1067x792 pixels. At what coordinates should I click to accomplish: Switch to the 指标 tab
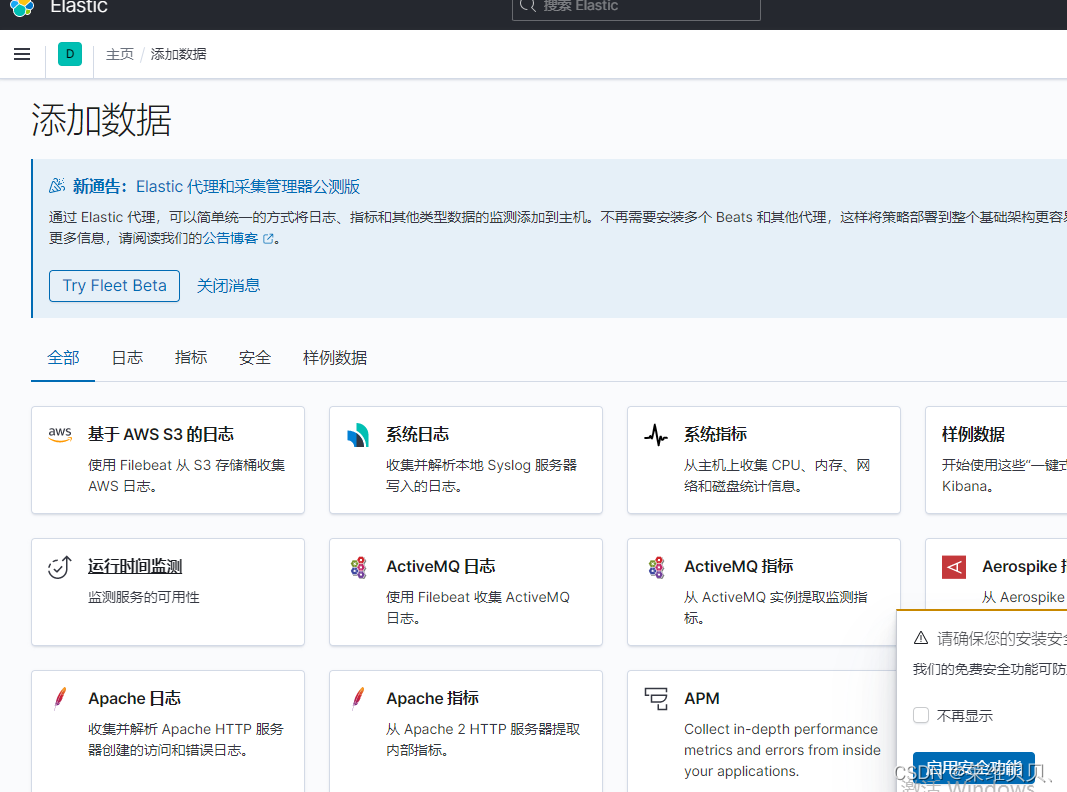click(191, 358)
